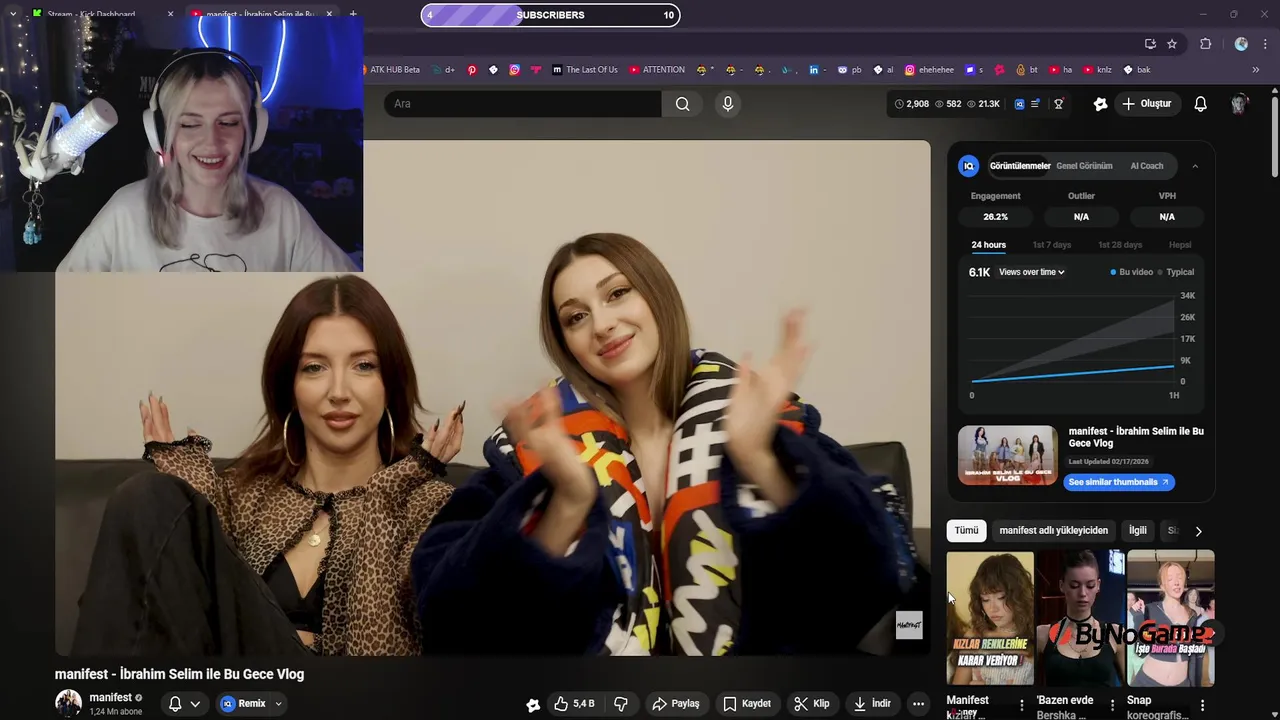
Task: Collapse the vidIQ panel with chevron
Action: coord(1195,166)
